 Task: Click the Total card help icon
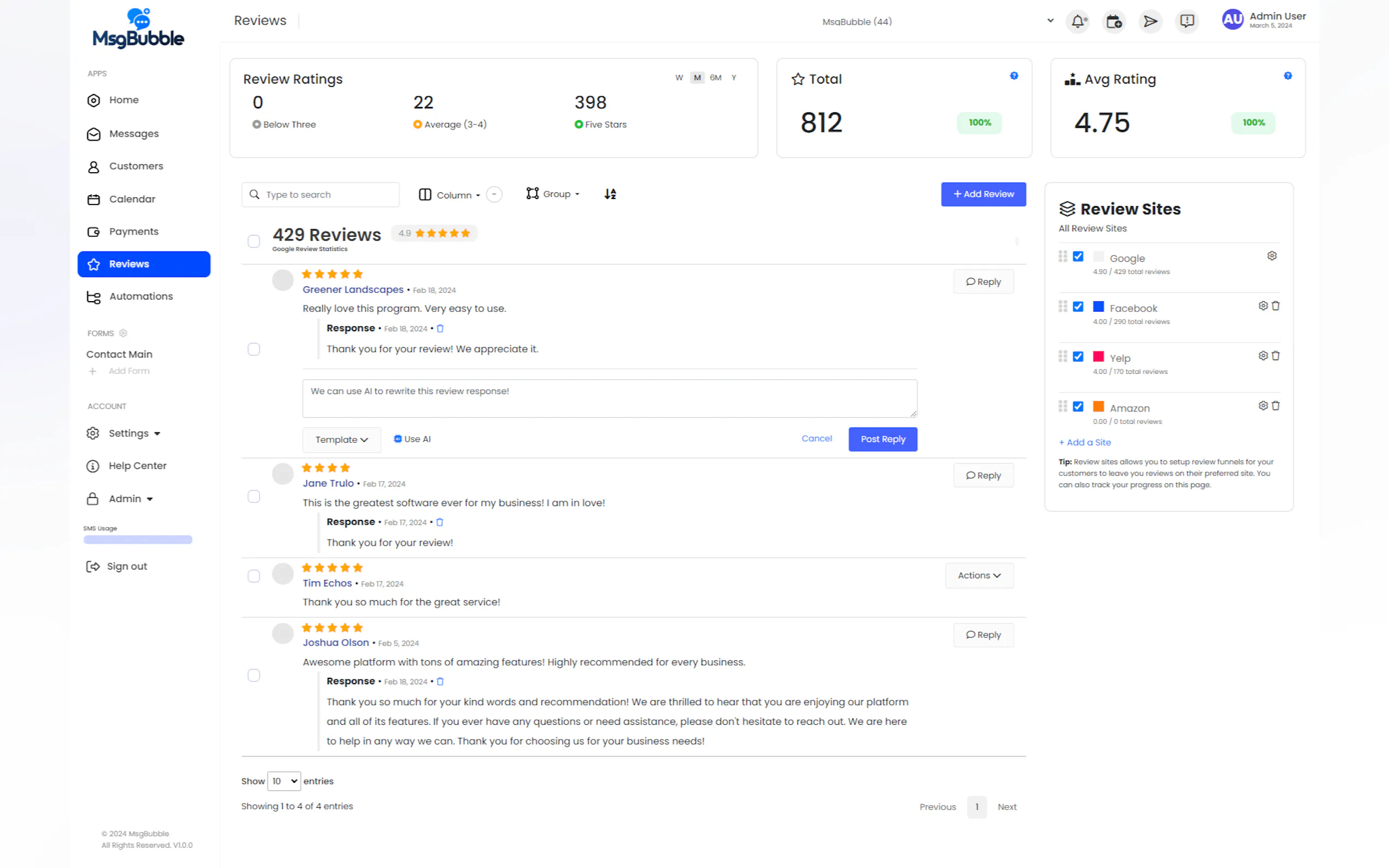[1014, 76]
